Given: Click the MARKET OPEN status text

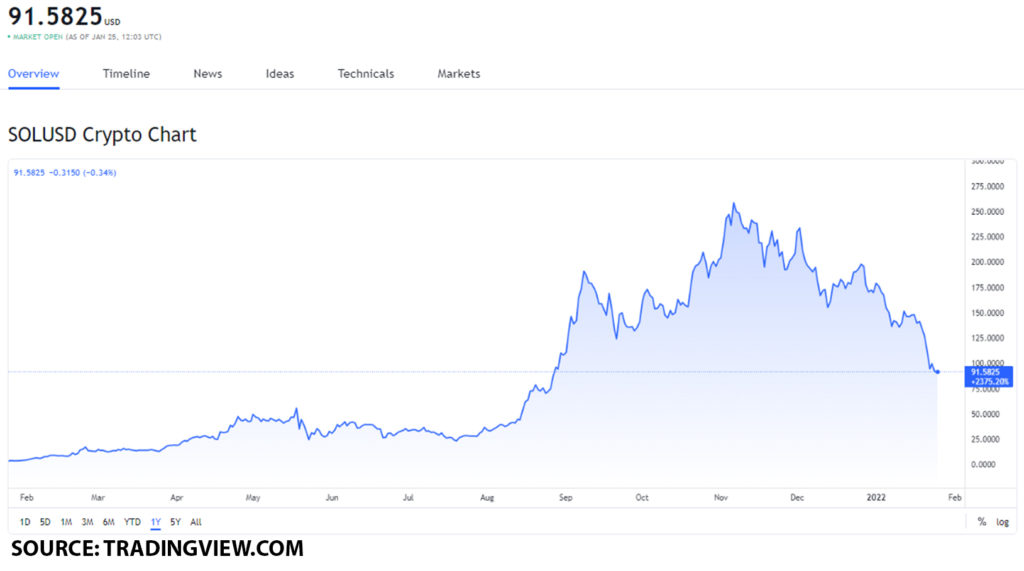Looking at the screenshot, I should coord(38,37).
